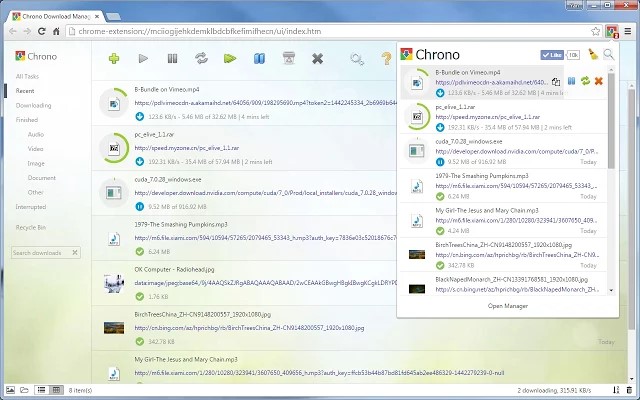Select the Finished category in sidebar
Viewport: 640px width, 400px height.
coord(27,119)
